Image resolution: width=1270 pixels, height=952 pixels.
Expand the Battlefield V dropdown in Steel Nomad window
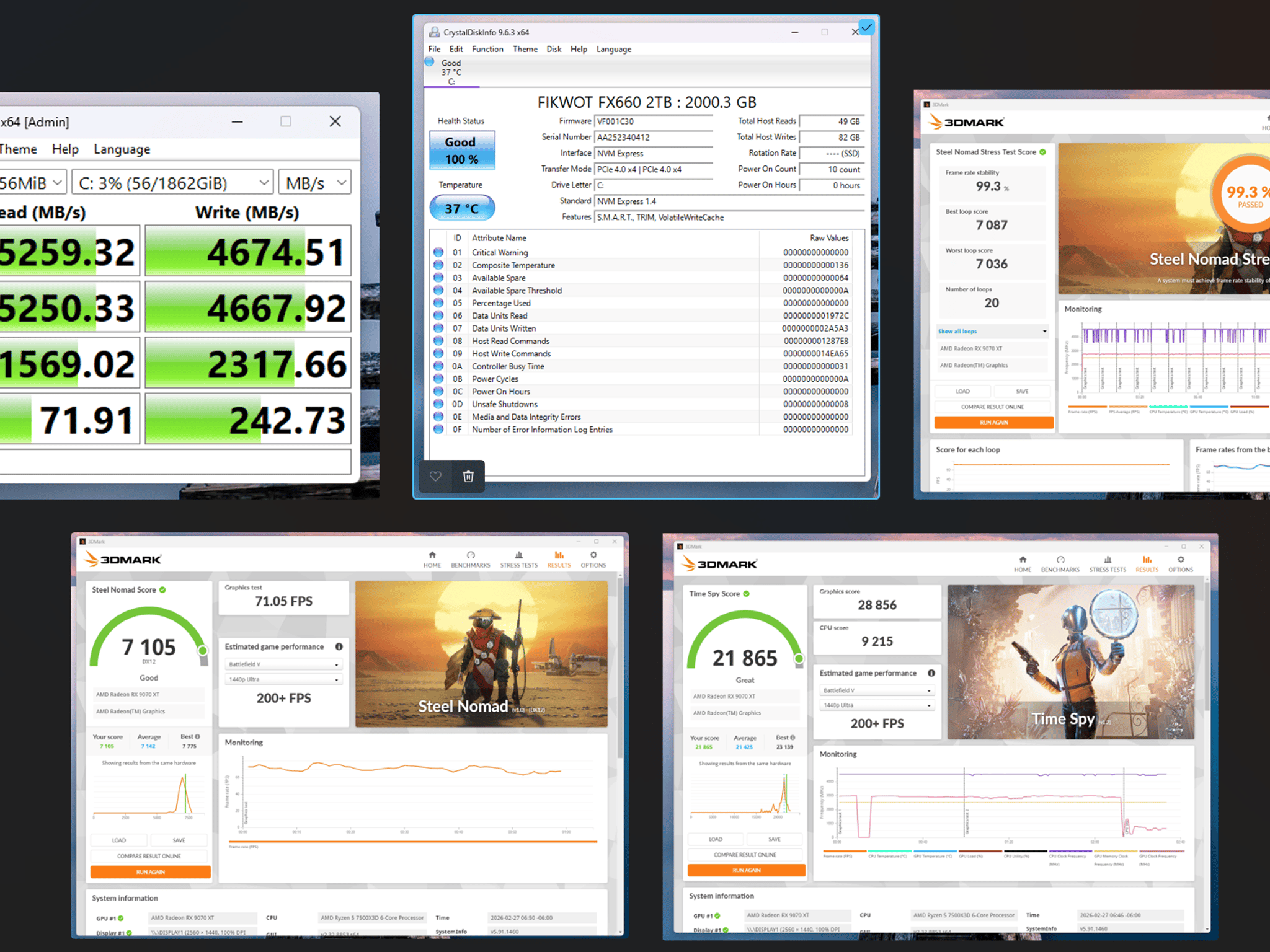[283, 664]
